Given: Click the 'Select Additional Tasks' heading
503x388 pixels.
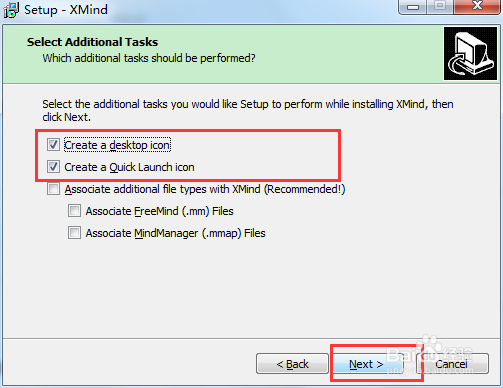Looking at the screenshot, I should [92, 42].
